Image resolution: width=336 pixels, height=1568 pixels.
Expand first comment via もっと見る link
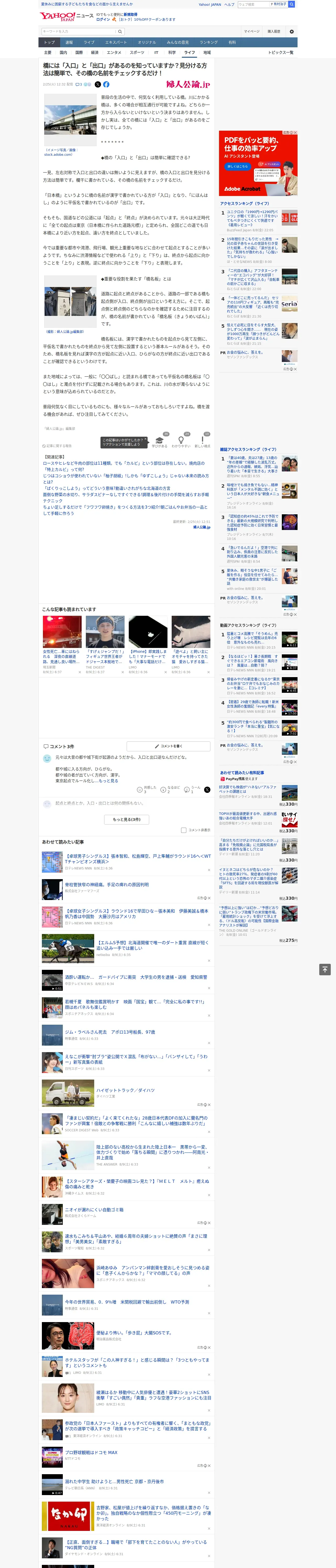[109, 780]
